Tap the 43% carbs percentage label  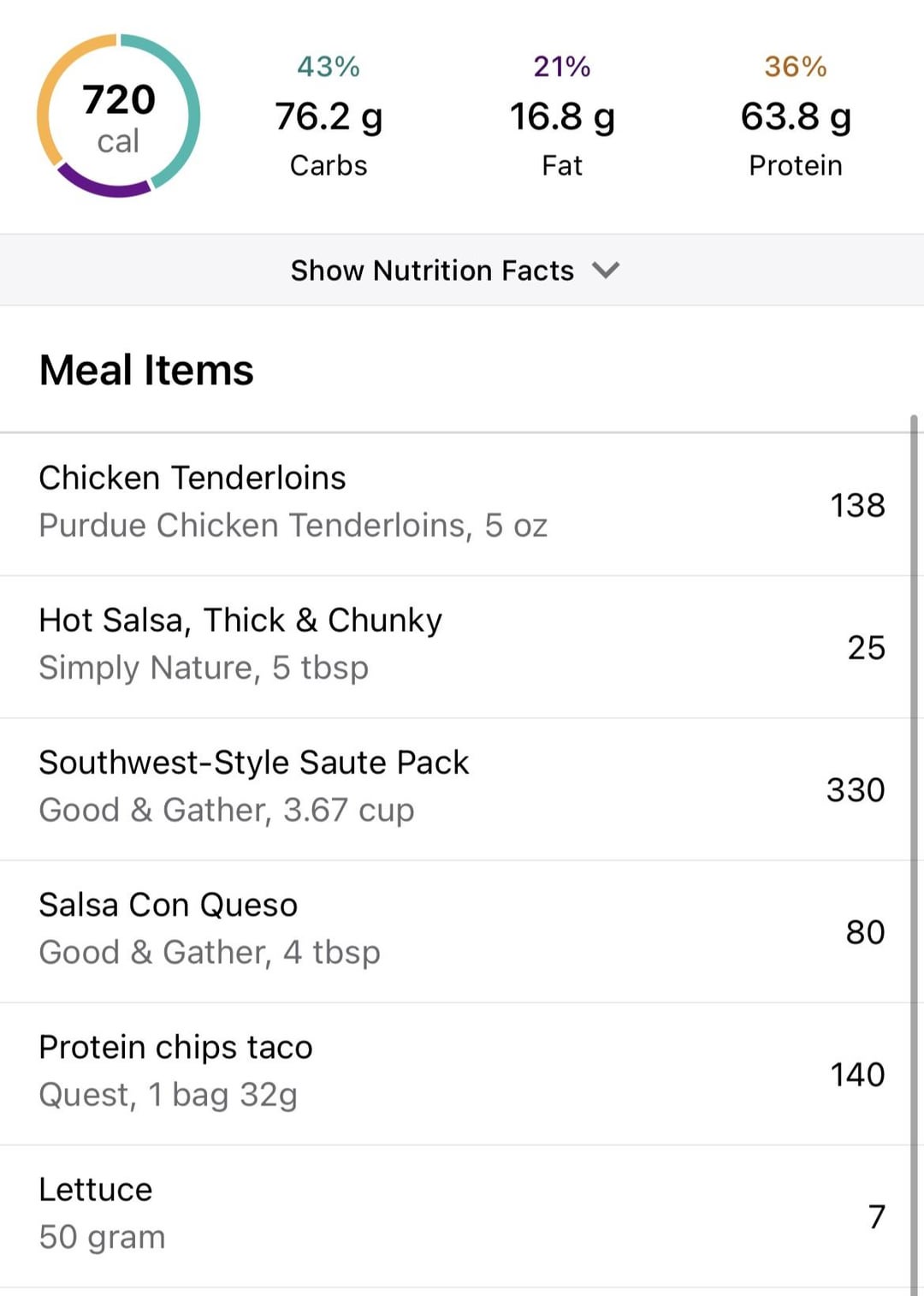[x=329, y=67]
